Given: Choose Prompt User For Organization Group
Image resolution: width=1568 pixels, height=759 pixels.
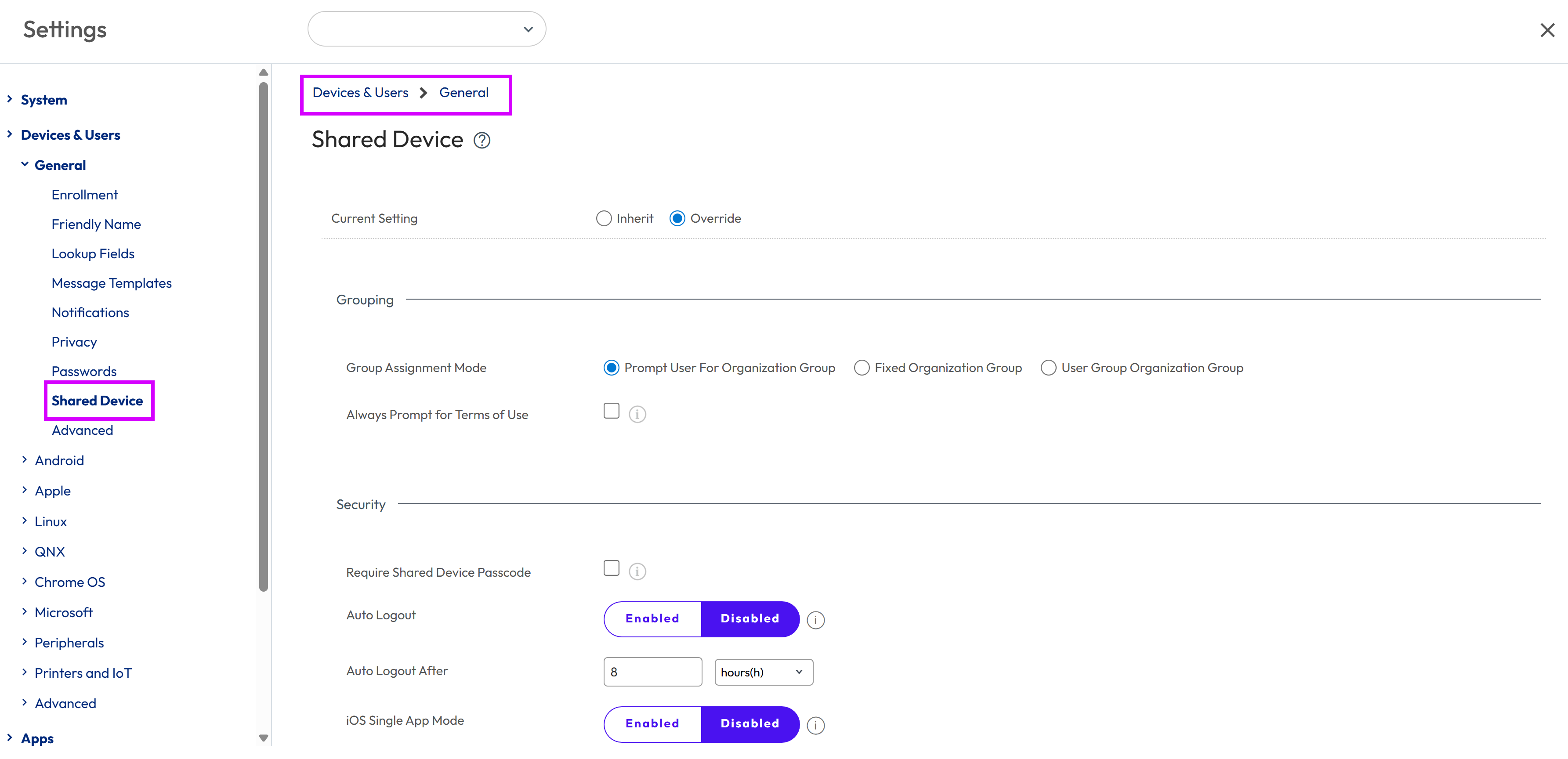Looking at the screenshot, I should [x=611, y=368].
